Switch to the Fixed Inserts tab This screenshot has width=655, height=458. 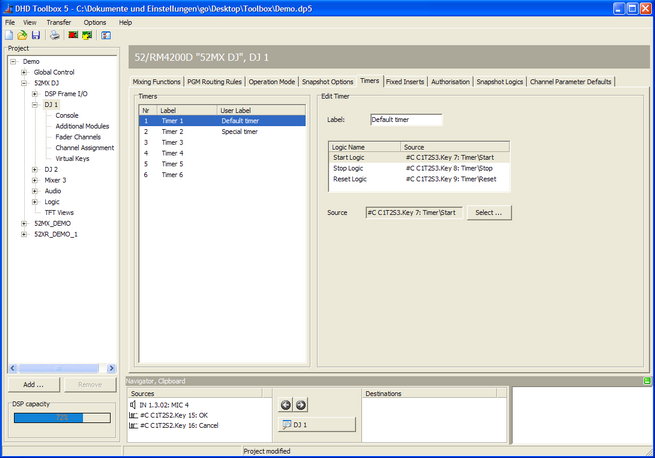(405, 81)
